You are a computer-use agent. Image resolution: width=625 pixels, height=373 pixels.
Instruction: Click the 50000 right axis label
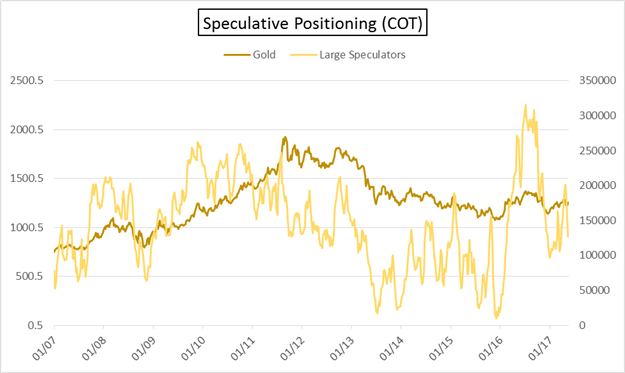pos(594,291)
